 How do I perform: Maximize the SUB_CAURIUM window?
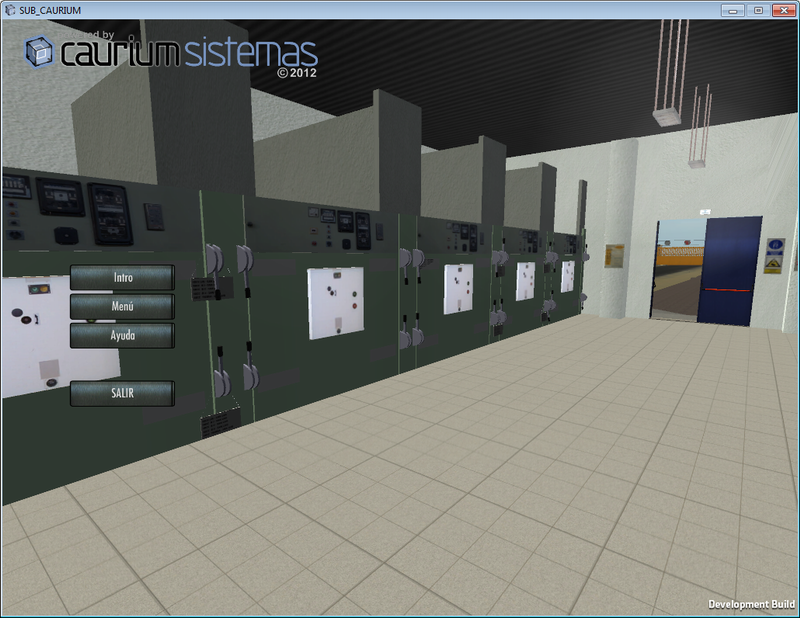tap(759, 9)
